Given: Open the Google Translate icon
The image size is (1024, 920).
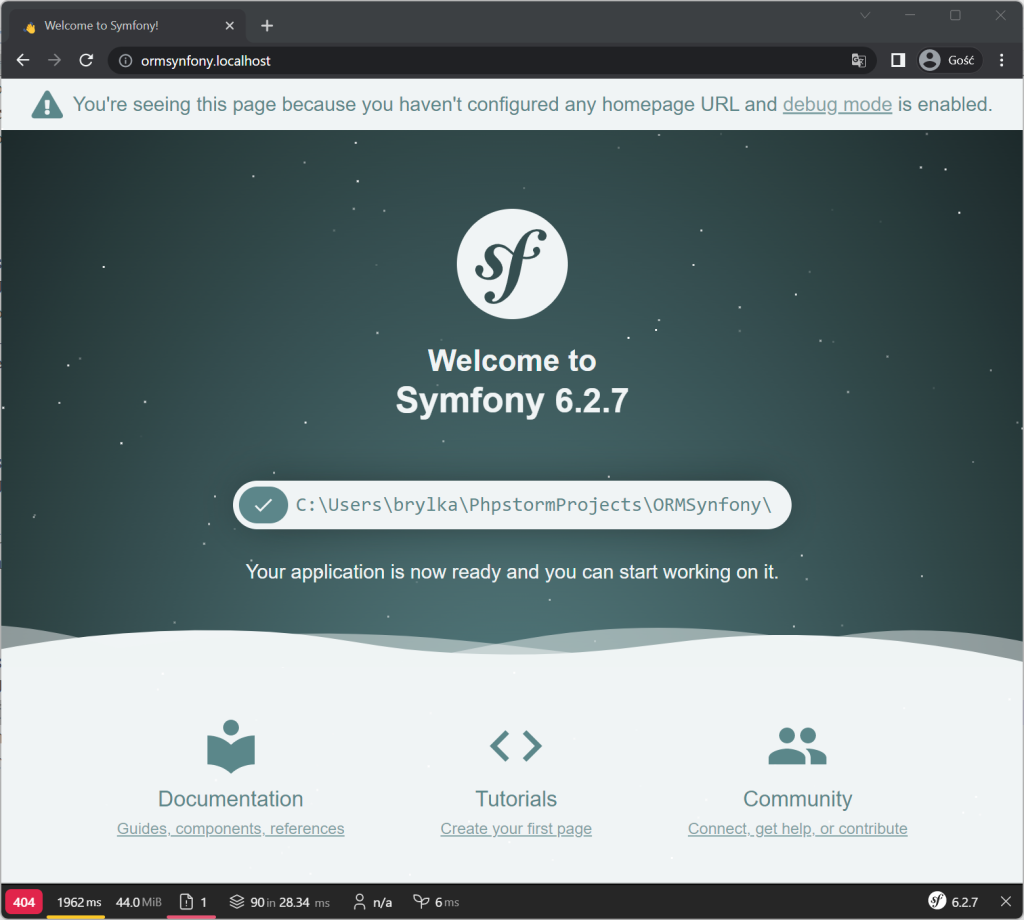Looking at the screenshot, I should [858, 61].
